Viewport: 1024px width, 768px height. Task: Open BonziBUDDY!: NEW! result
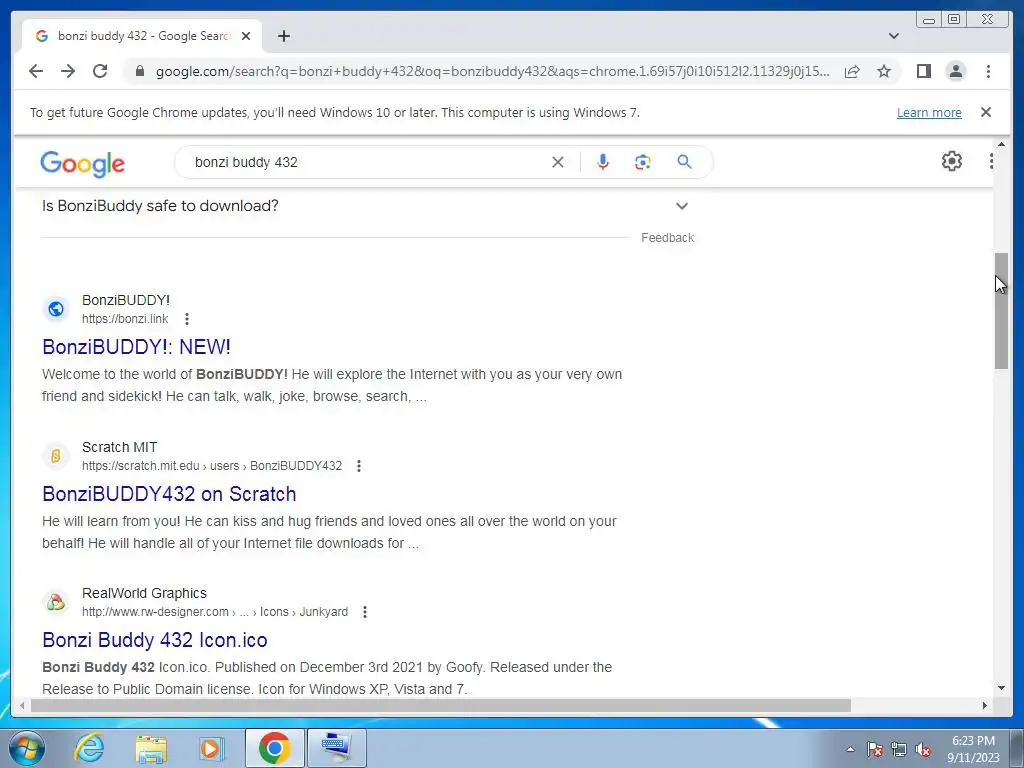pyautogui.click(x=136, y=347)
